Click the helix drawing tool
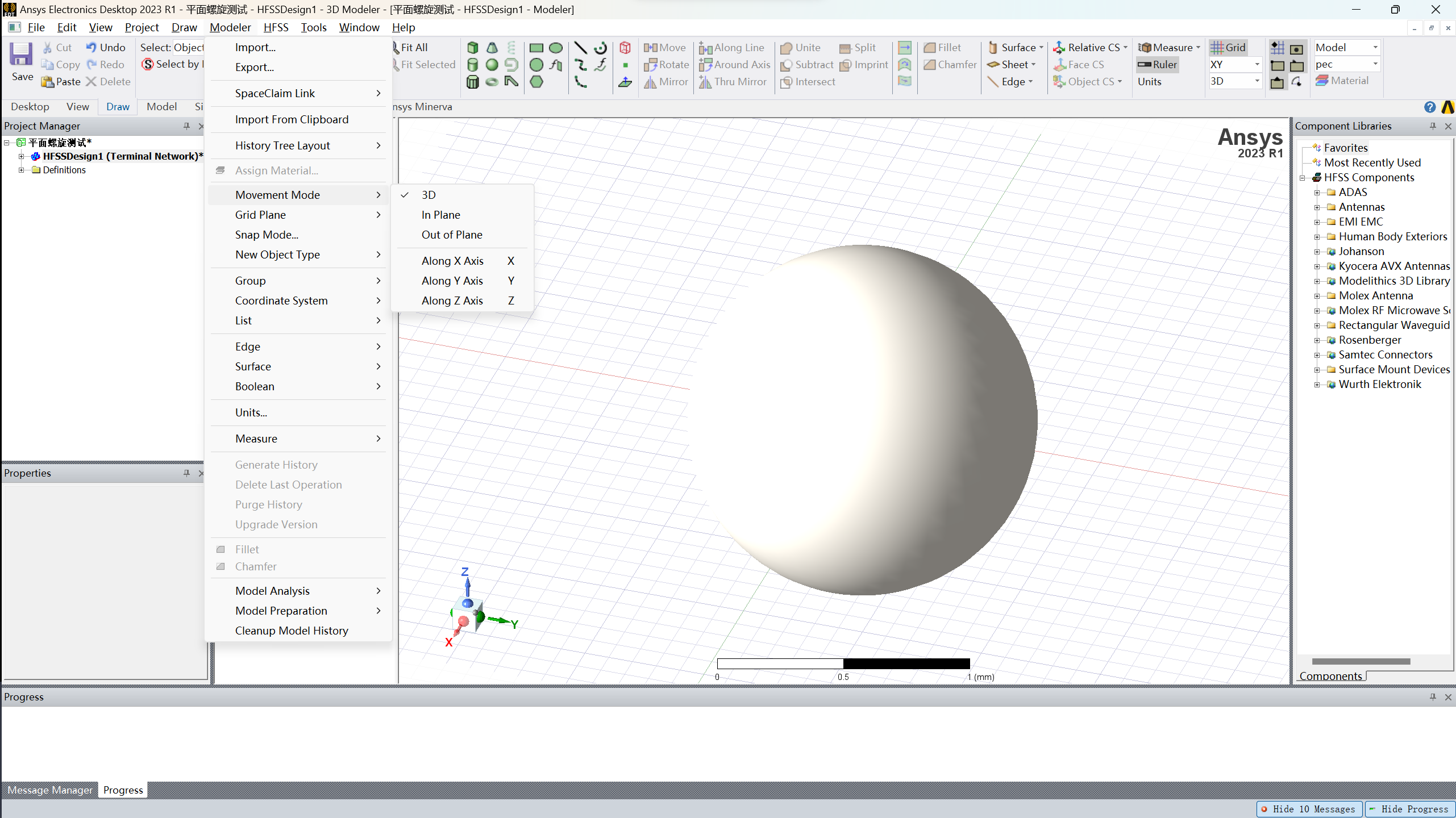The width and height of the screenshot is (1456, 818). coord(511,48)
